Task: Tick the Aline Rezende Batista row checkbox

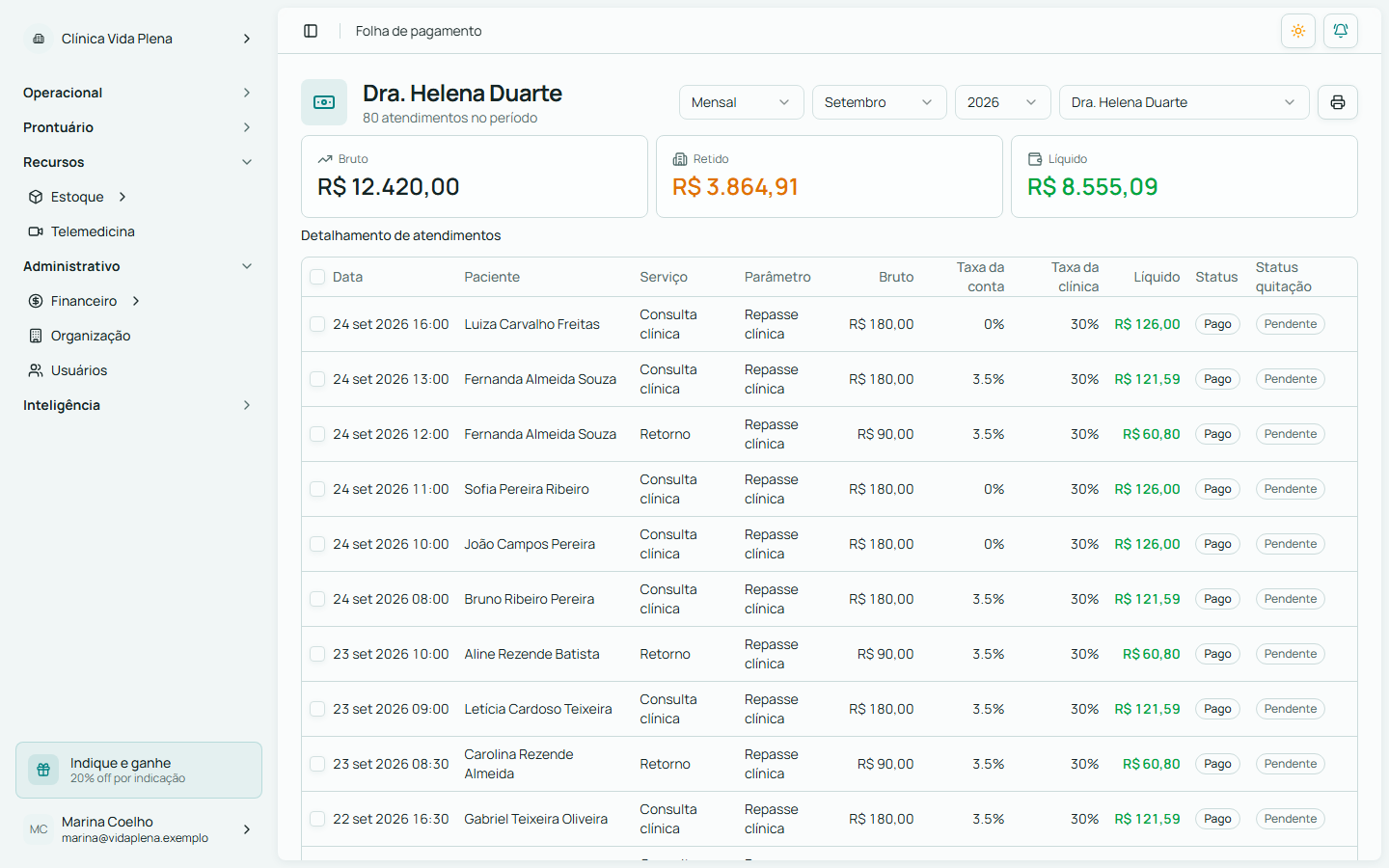Action: pos(317,654)
